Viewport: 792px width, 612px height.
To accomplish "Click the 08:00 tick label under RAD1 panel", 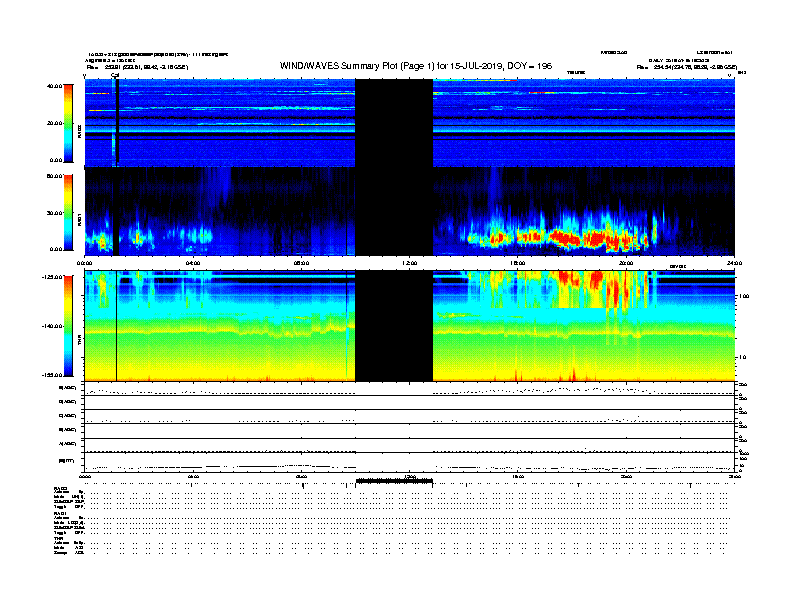I will click(x=301, y=263).
